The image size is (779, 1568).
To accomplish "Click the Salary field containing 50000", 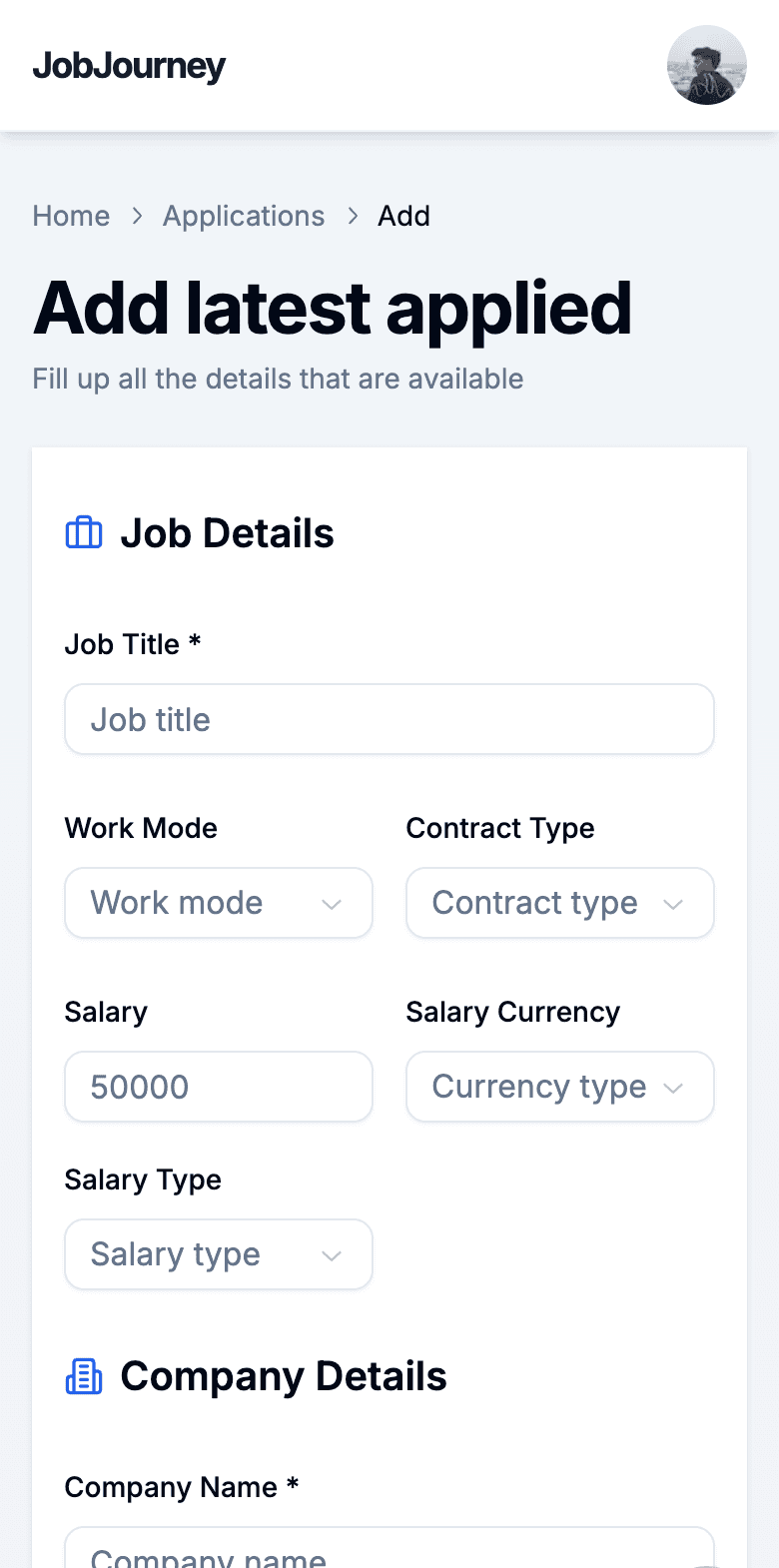I will tap(218, 1087).
